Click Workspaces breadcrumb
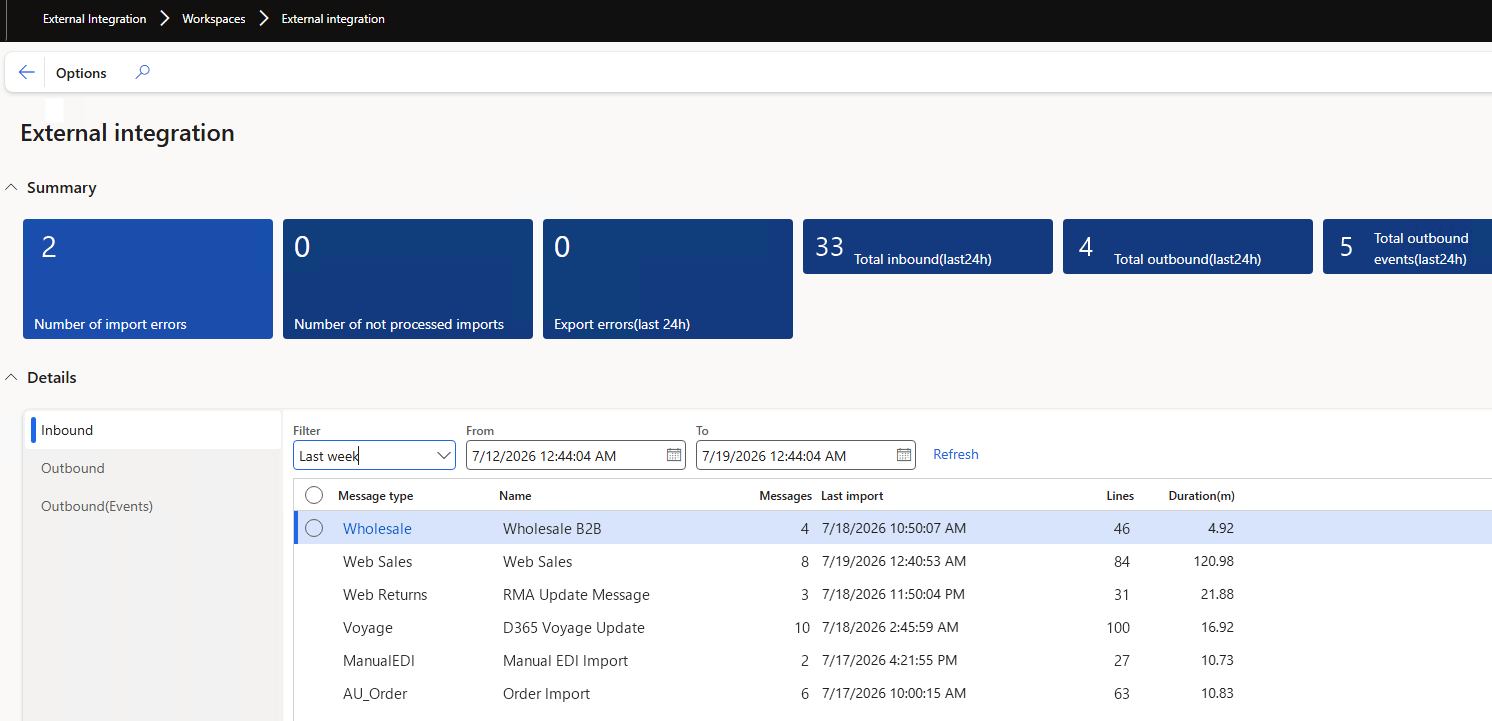The width and height of the screenshot is (1492, 721). [214, 19]
